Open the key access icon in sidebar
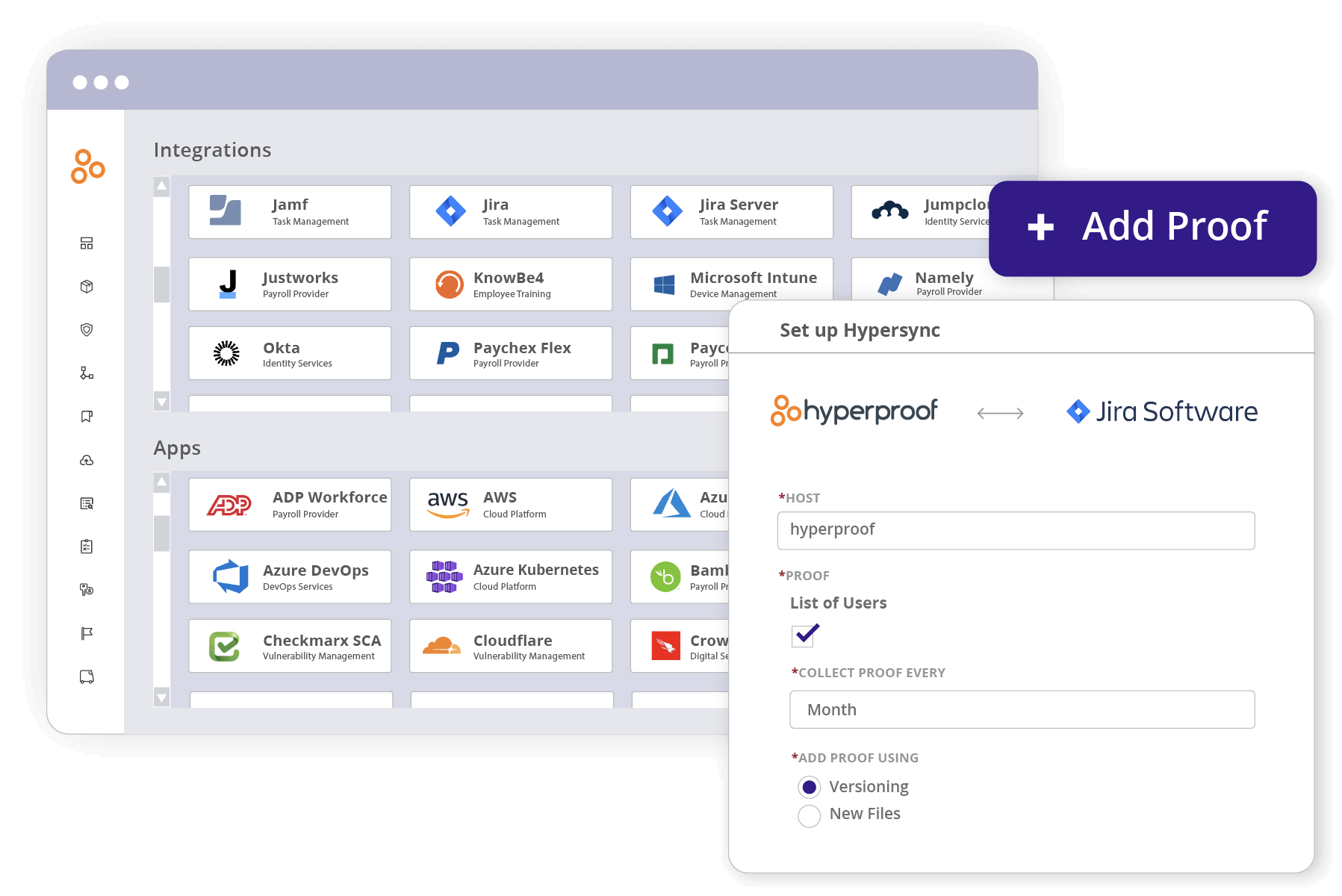Screen dimensions: 1342x896 (87, 590)
